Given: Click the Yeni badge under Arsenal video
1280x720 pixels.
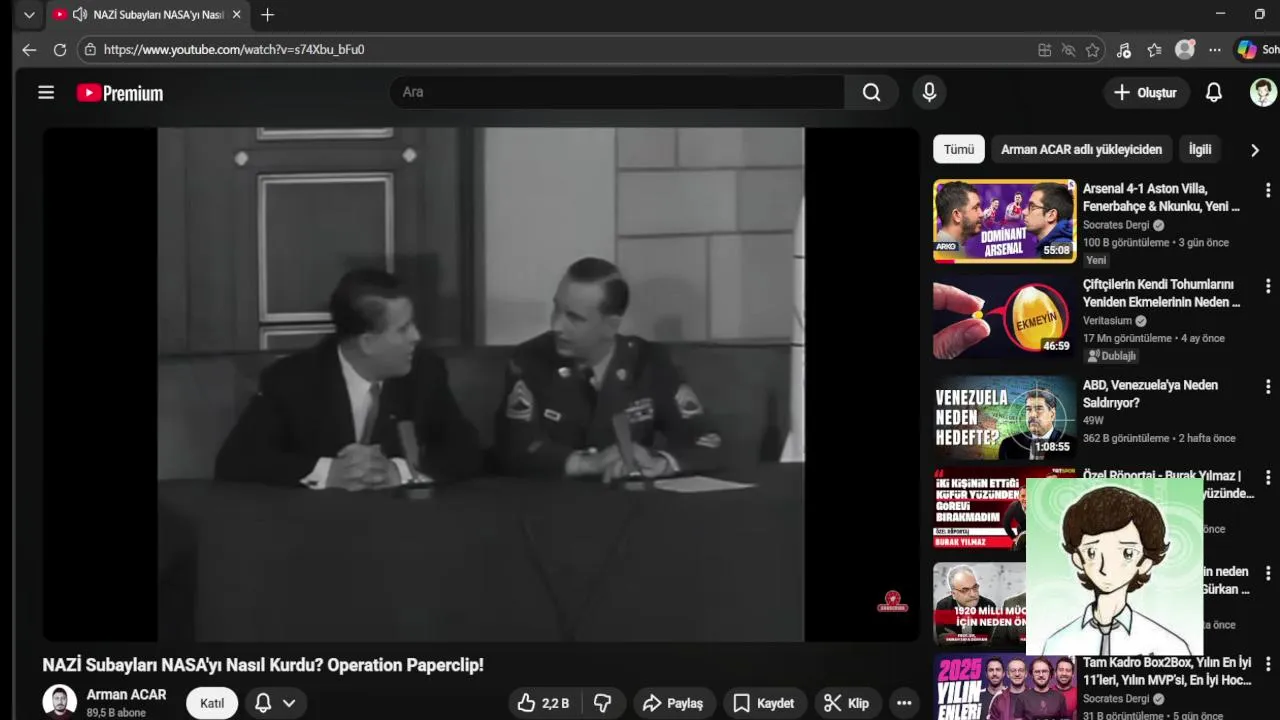Looking at the screenshot, I should (x=1096, y=260).
